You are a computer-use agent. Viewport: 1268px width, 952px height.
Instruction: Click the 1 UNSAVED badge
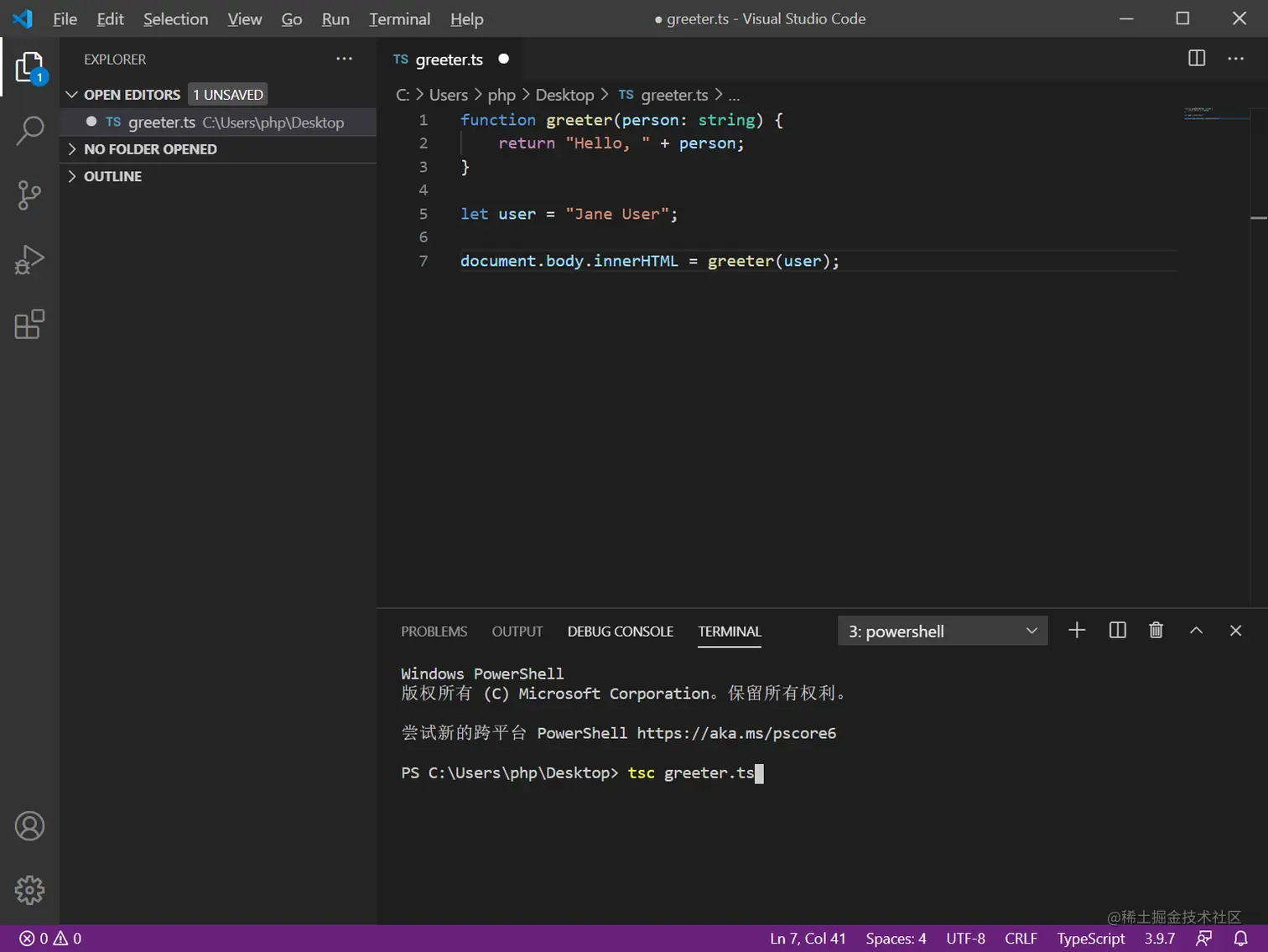click(228, 95)
